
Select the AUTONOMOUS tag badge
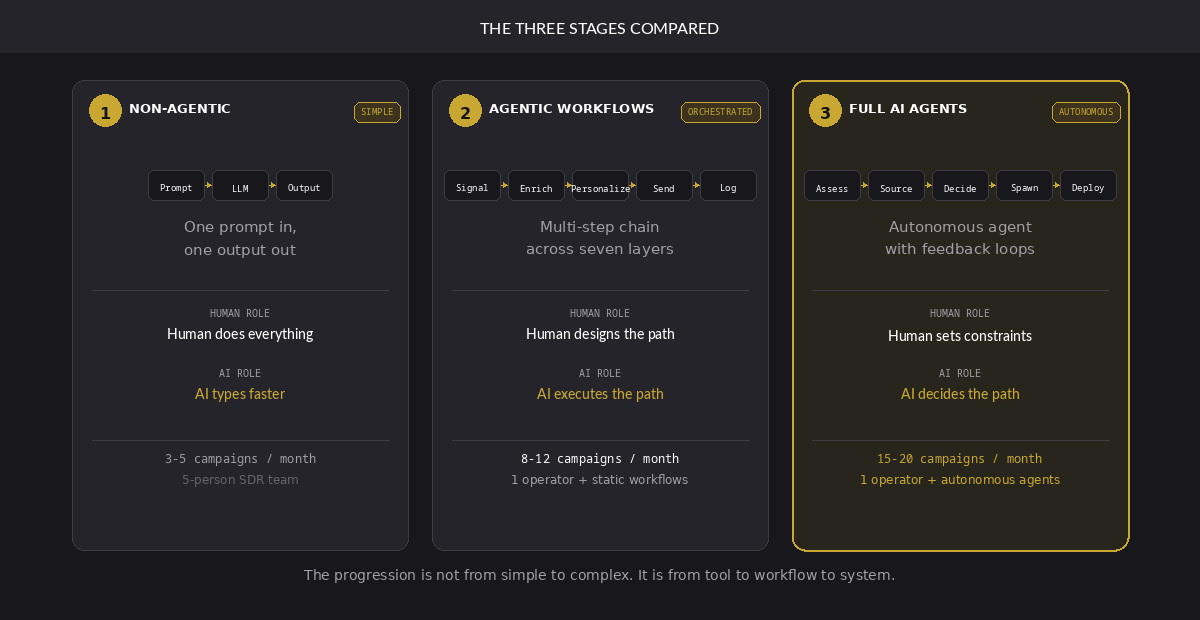[x=1085, y=112]
